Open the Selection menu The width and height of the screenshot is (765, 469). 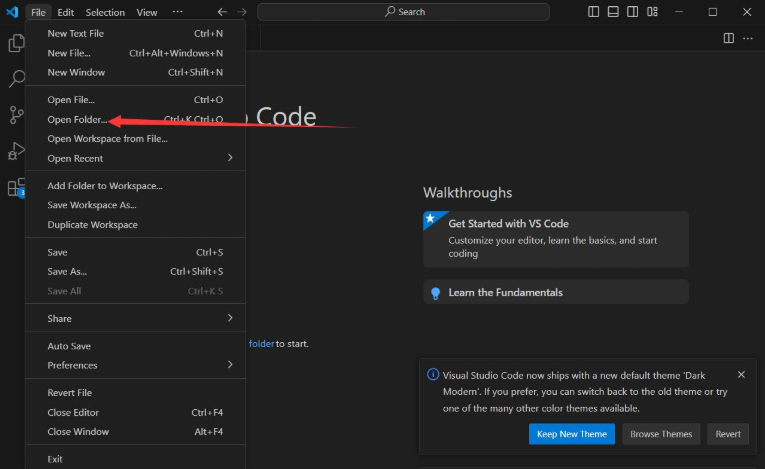point(105,12)
